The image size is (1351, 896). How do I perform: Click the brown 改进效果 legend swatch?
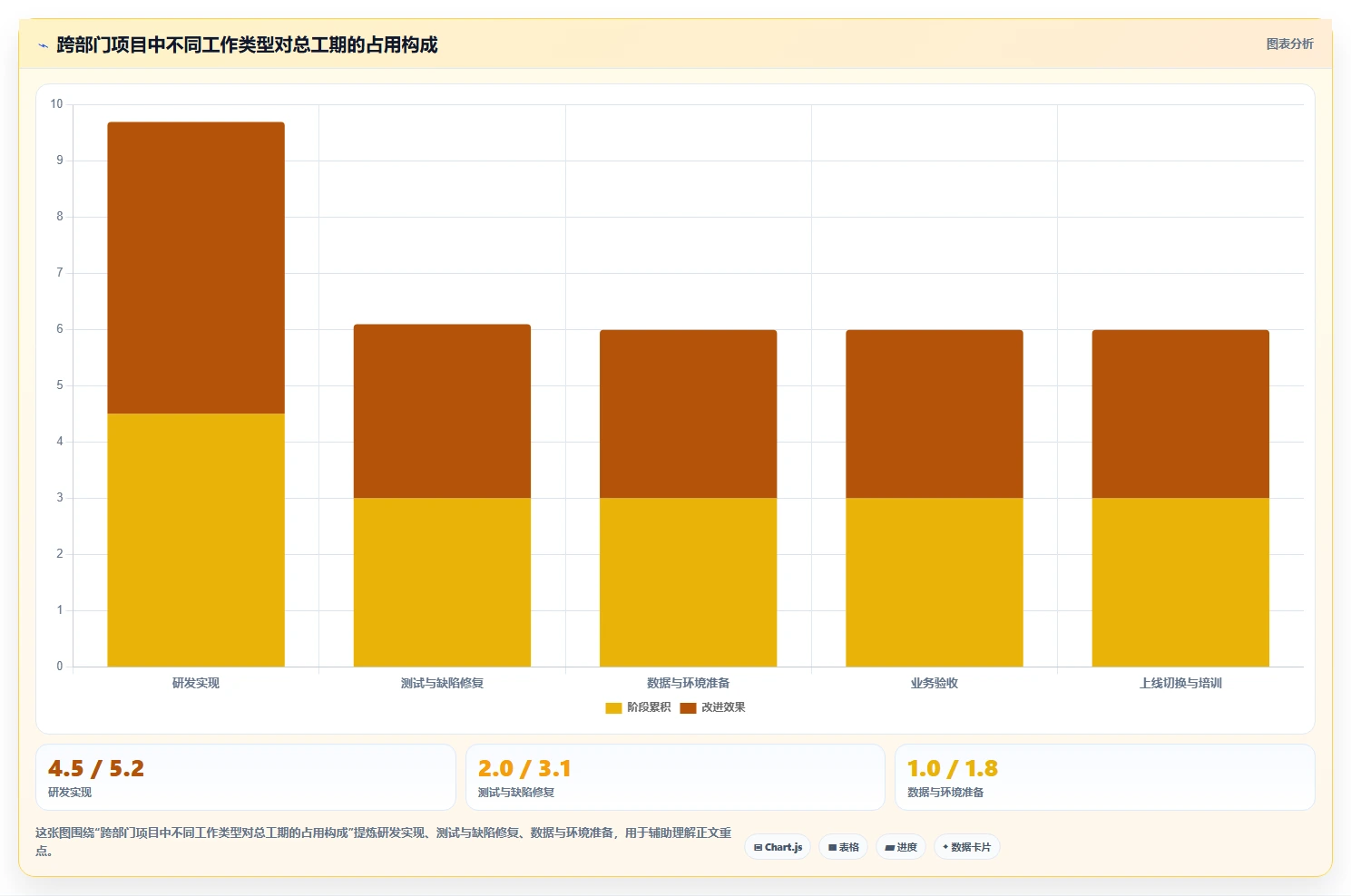pyautogui.click(x=688, y=708)
